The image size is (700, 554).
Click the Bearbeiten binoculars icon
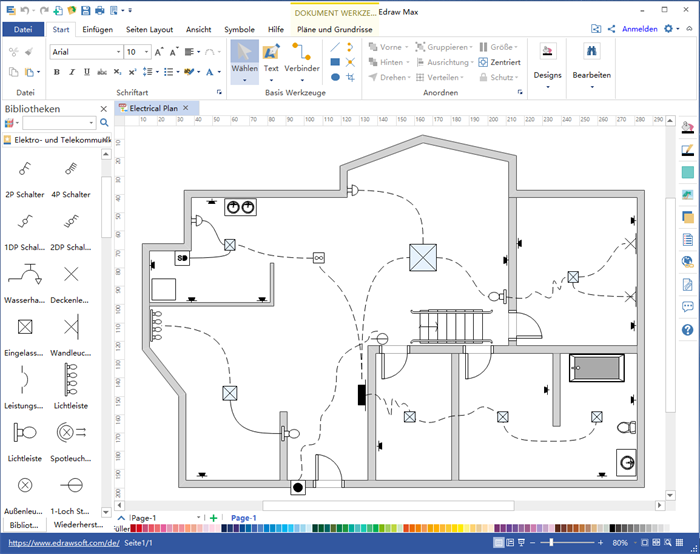pos(592,57)
